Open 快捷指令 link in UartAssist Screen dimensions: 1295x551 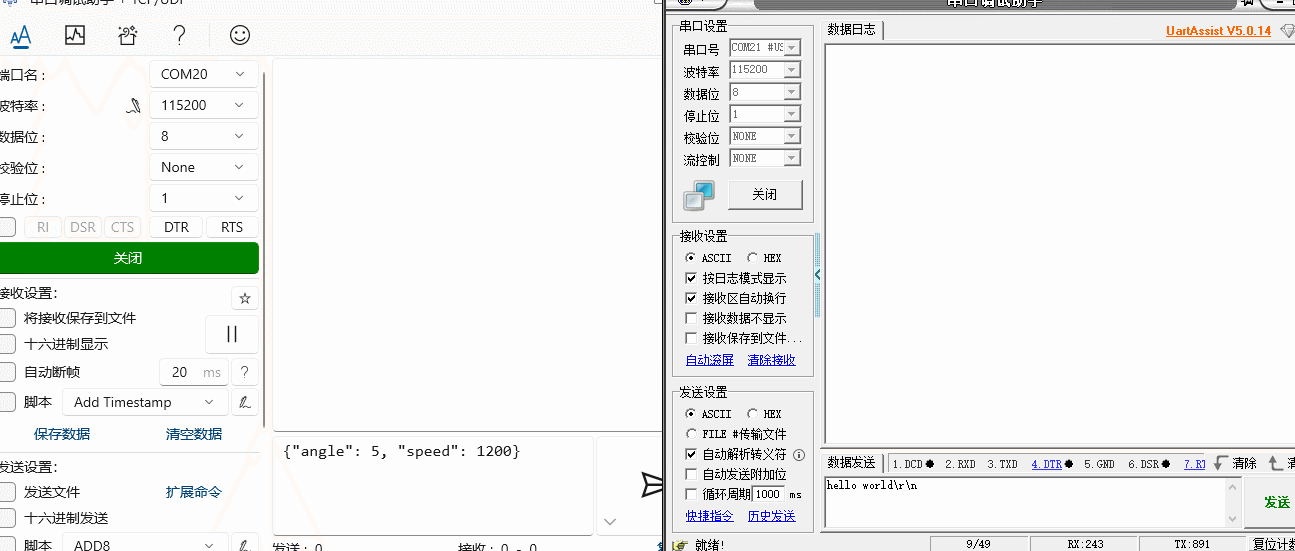[710, 516]
